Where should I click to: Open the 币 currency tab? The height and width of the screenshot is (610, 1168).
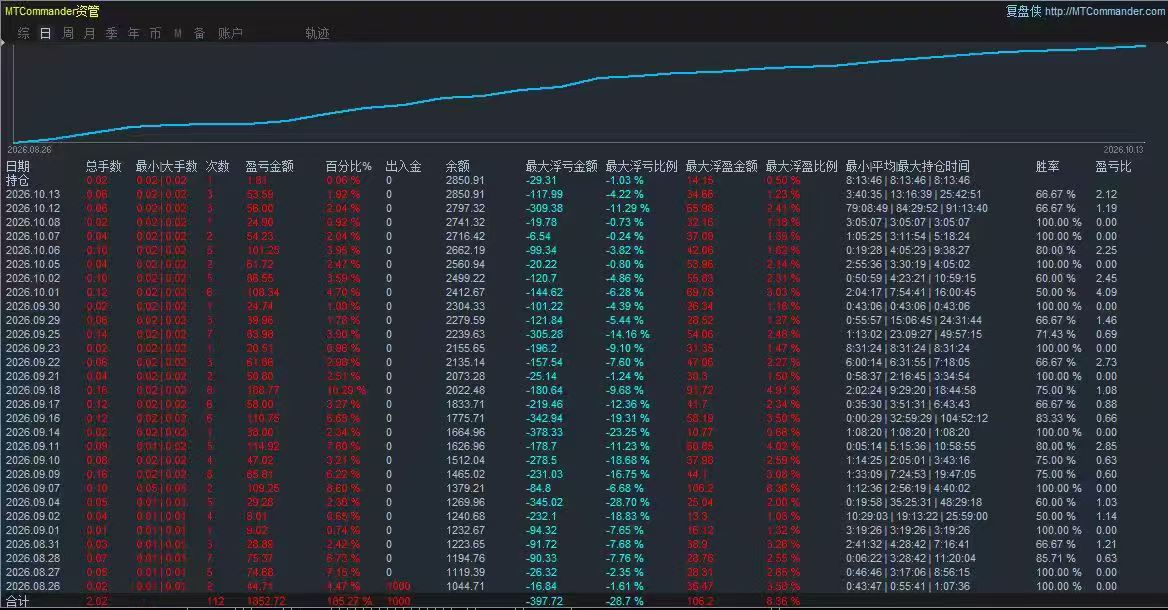(x=155, y=34)
